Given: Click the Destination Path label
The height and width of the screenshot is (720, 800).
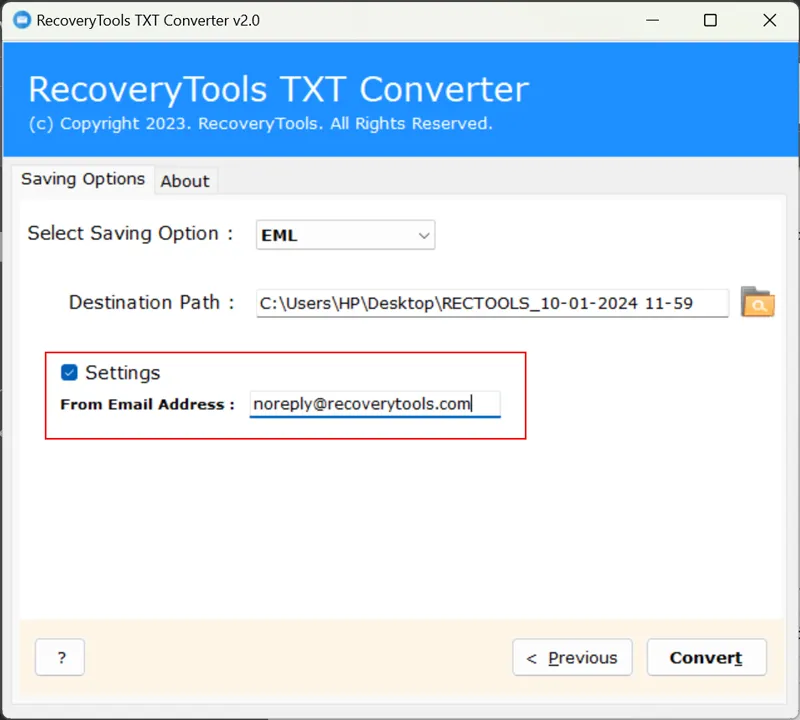Looking at the screenshot, I should 151,302.
